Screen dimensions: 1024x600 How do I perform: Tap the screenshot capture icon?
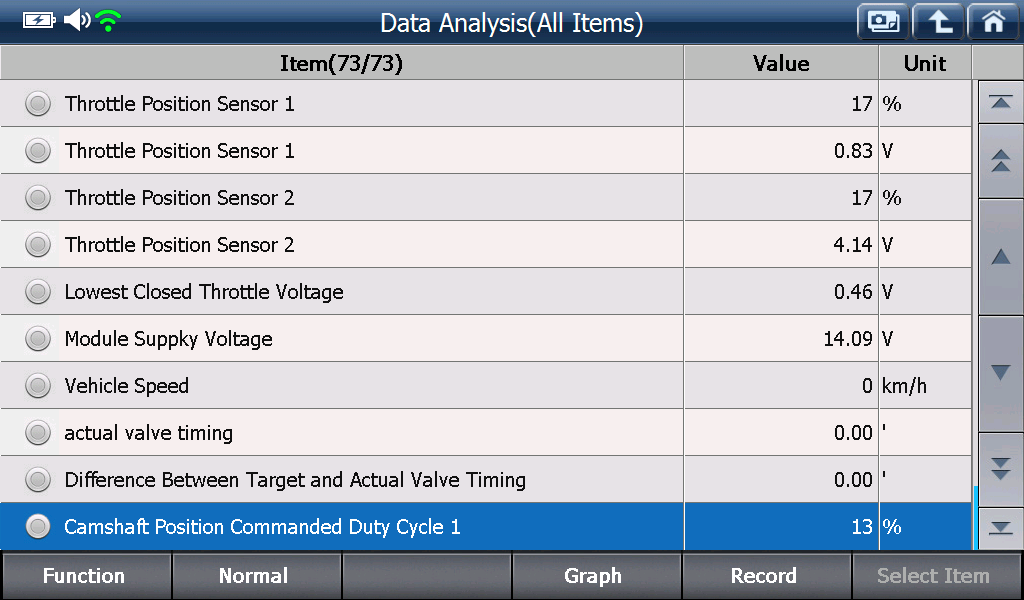click(x=883, y=22)
